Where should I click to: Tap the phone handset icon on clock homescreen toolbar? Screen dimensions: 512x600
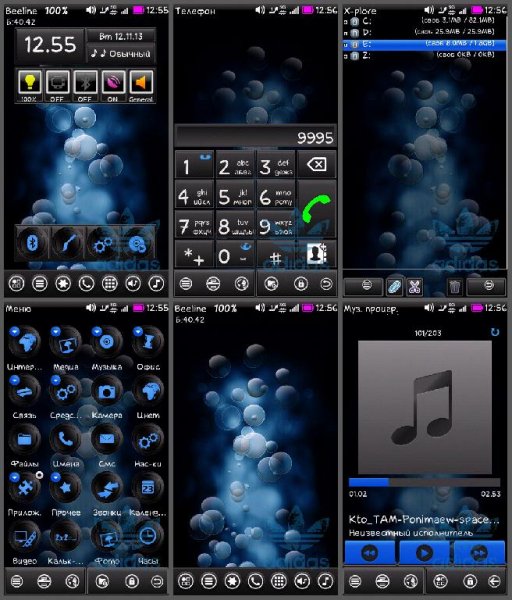pos(86,284)
